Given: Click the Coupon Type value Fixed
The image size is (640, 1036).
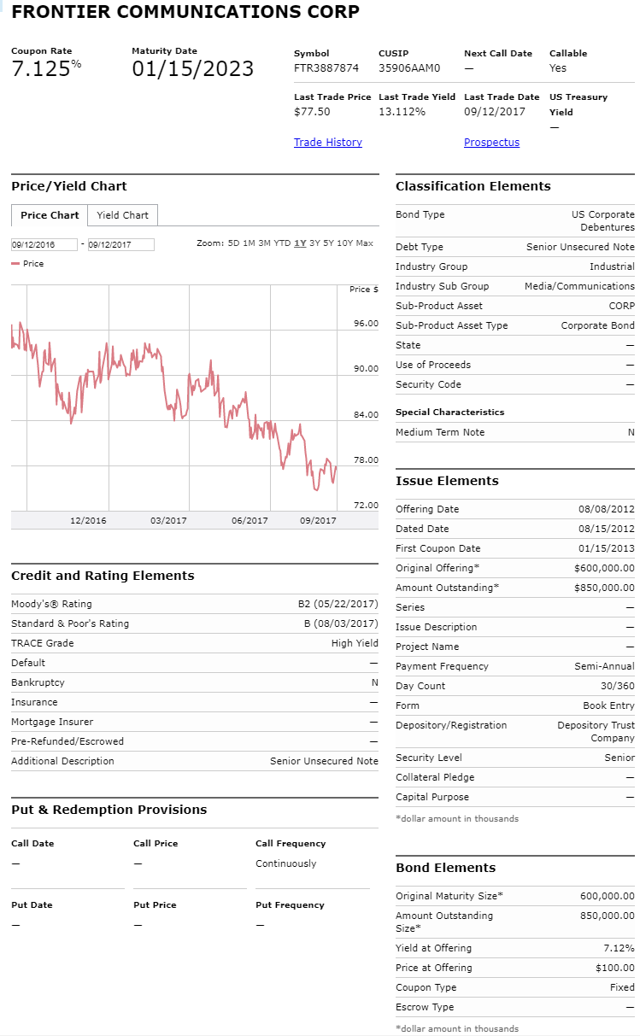Looking at the screenshot, I should pos(622,987).
